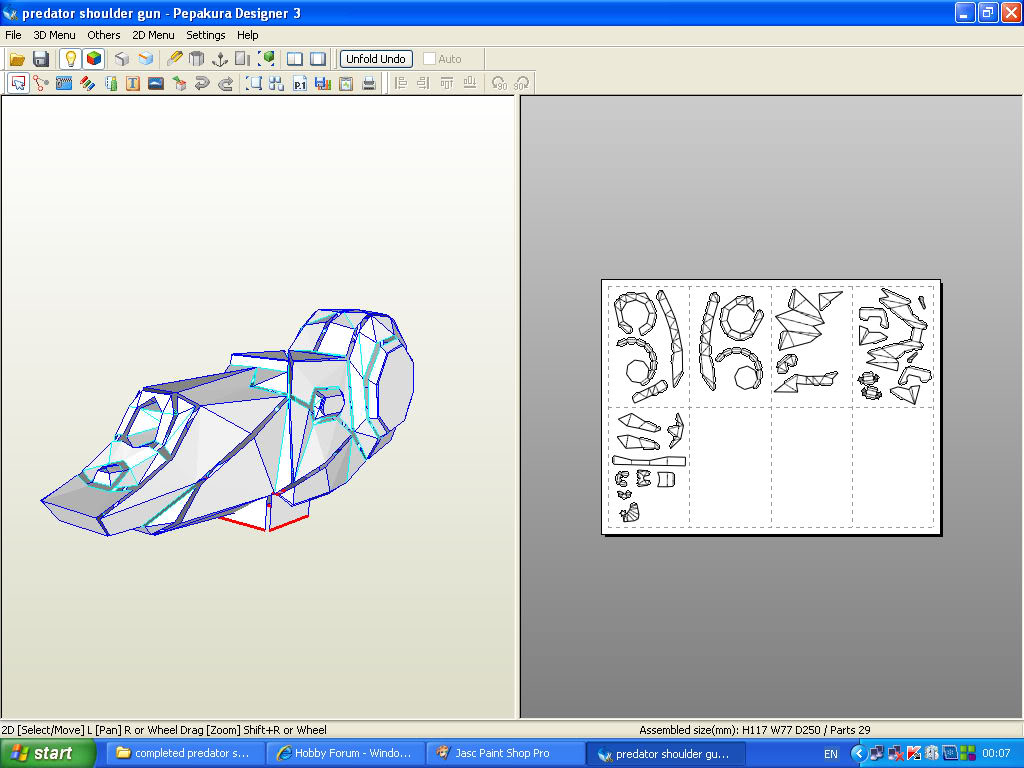This screenshot has width=1024, height=768.
Task: Click the 00:07 taskbar clock
Action: (997, 754)
